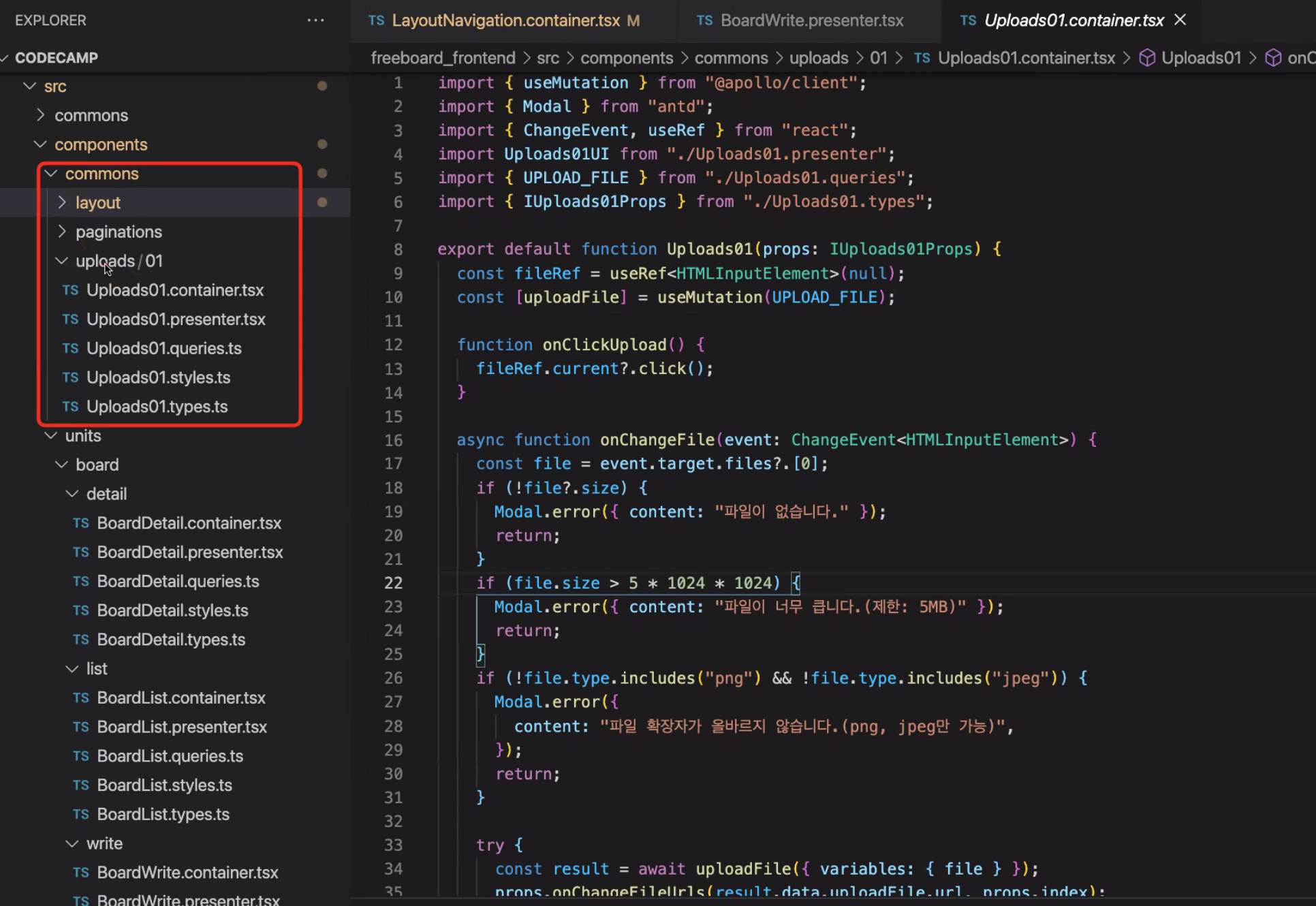Image resolution: width=1316 pixels, height=906 pixels.
Task: Click the TS icon of BoardList.types.ts
Action: 81,814
